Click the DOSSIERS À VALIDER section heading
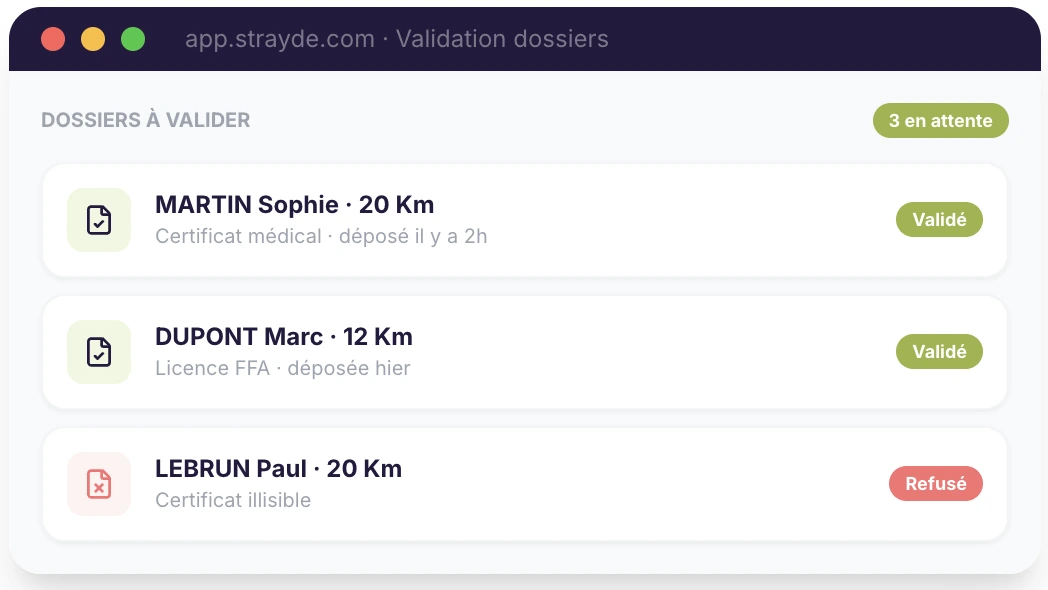 [x=145, y=120]
